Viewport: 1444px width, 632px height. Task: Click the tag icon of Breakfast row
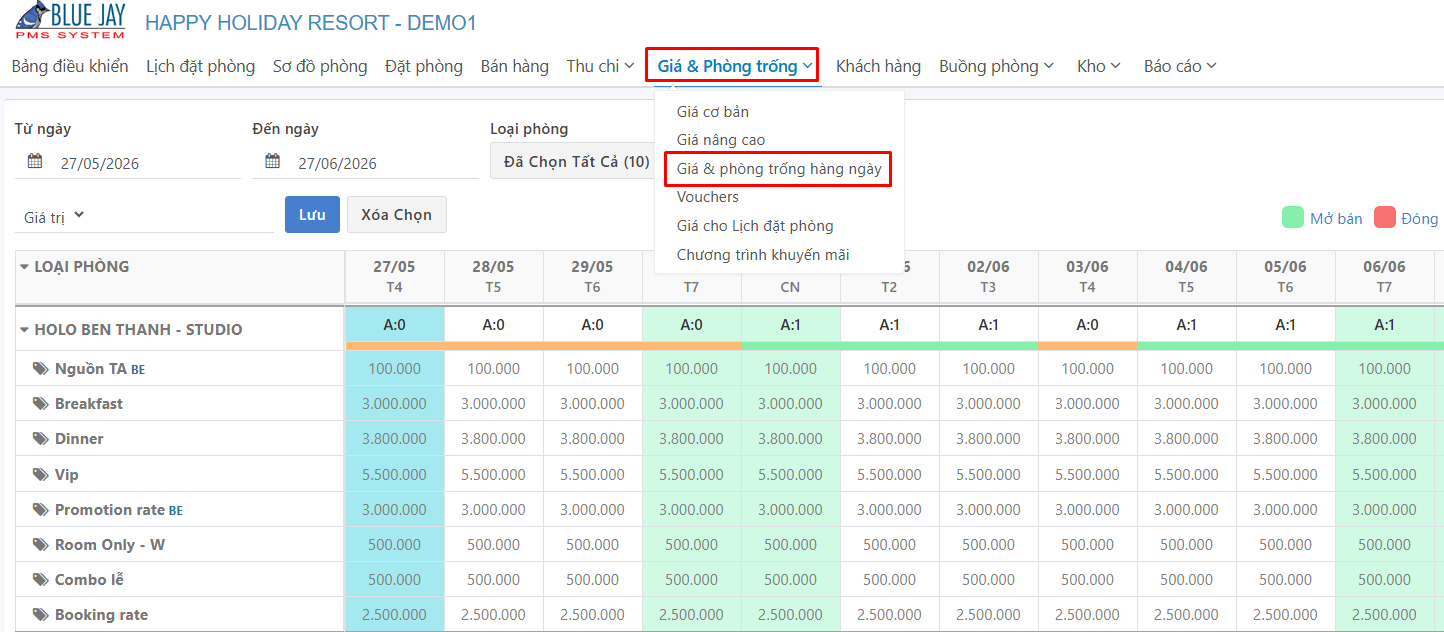(x=40, y=404)
